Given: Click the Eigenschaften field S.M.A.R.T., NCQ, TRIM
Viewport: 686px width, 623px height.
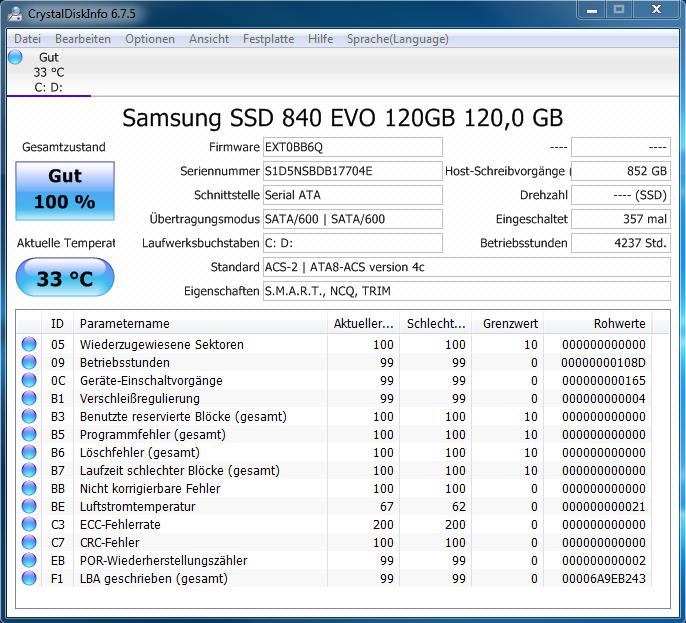Looking at the screenshot, I should pos(466,291).
